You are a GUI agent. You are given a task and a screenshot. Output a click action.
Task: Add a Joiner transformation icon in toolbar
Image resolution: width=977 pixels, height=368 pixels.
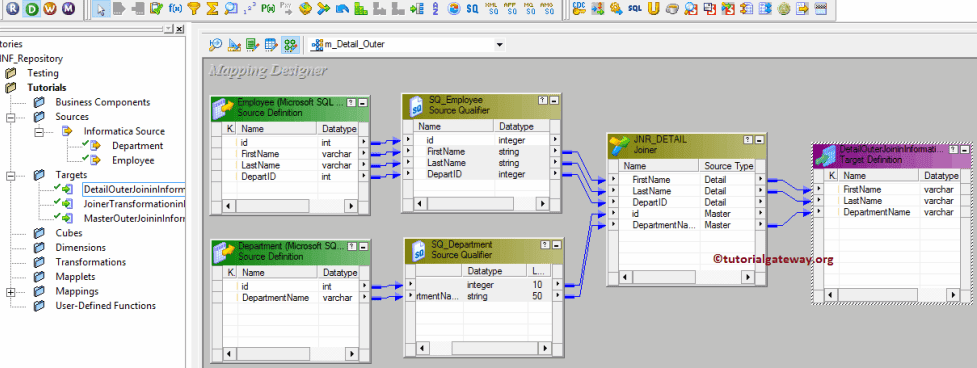[x=323, y=9]
